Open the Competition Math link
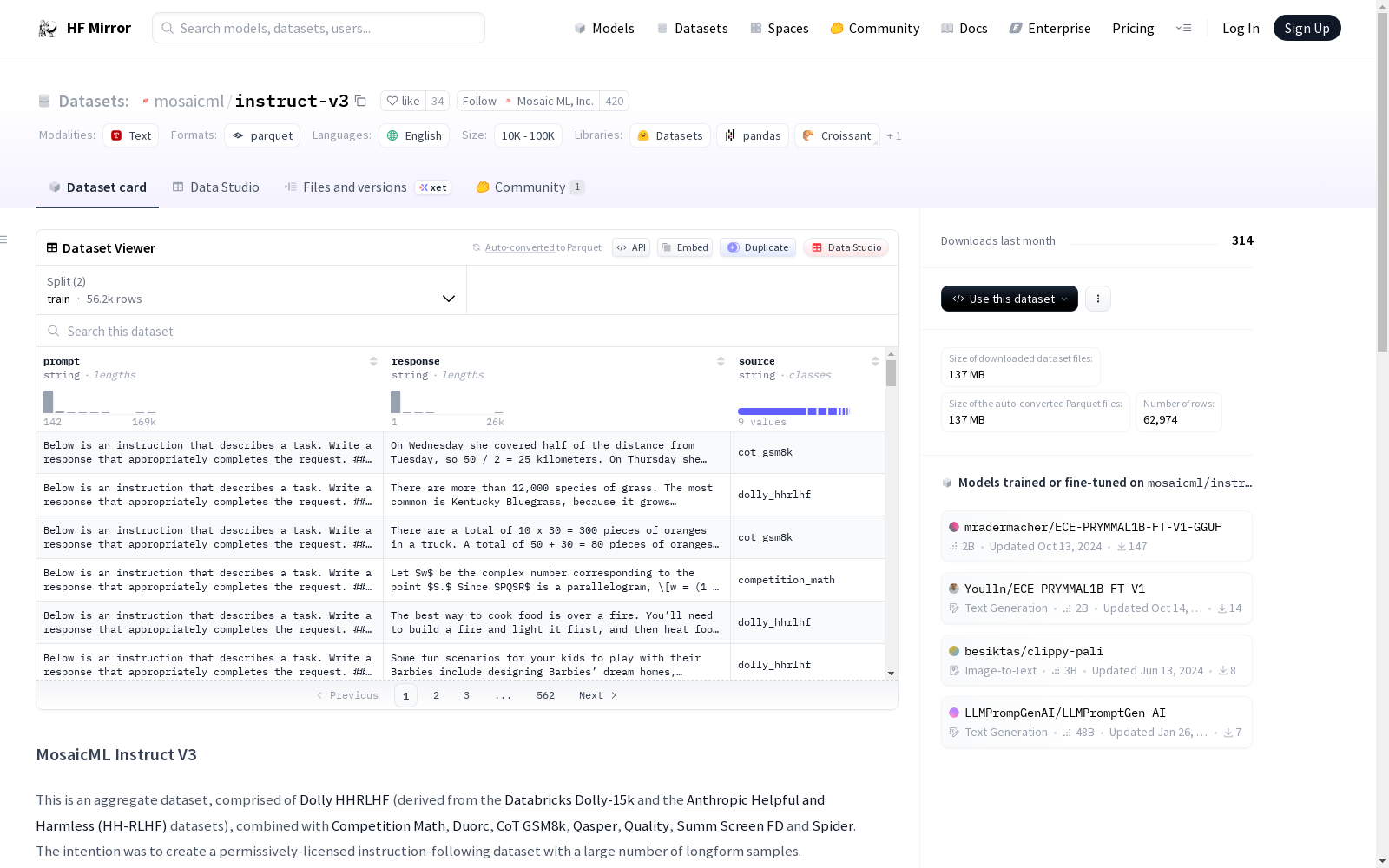This screenshot has height=868, width=1389. click(388, 826)
